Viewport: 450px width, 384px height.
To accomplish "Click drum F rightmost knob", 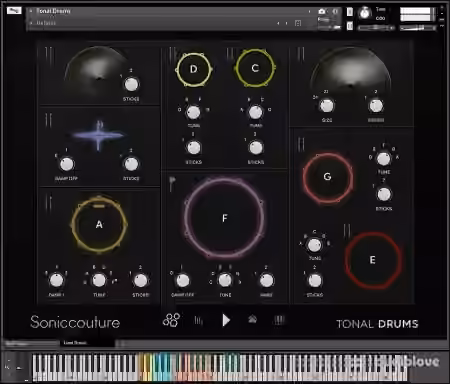I will click(267, 280).
